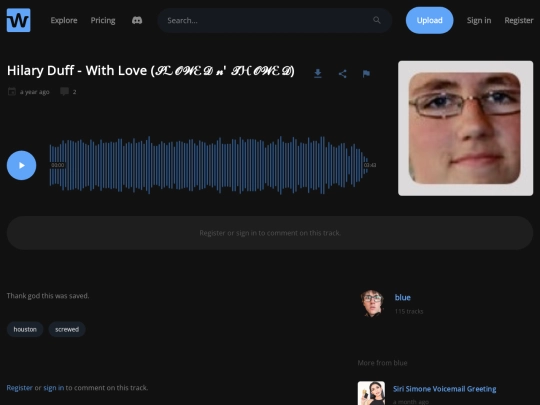Viewport: 540px width, 405px height.
Task: Click the calendar icon beside 'a year ago'
Action: point(12,92)
